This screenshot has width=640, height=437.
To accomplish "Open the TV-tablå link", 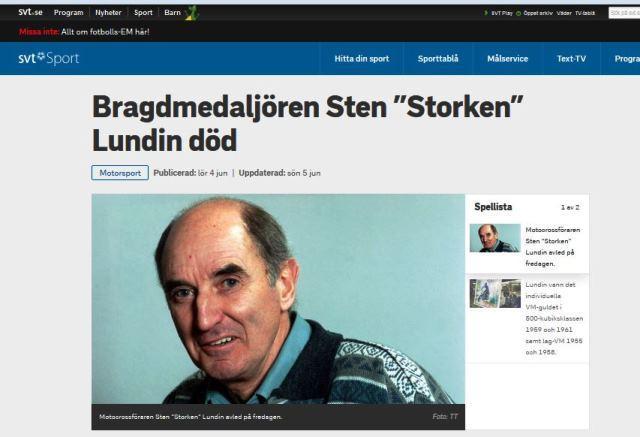I will click(x=585, y=13).
